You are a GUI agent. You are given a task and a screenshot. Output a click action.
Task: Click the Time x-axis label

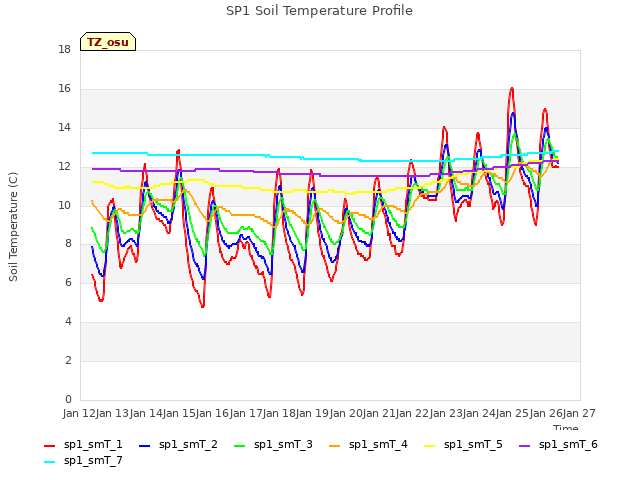[566, 428]
